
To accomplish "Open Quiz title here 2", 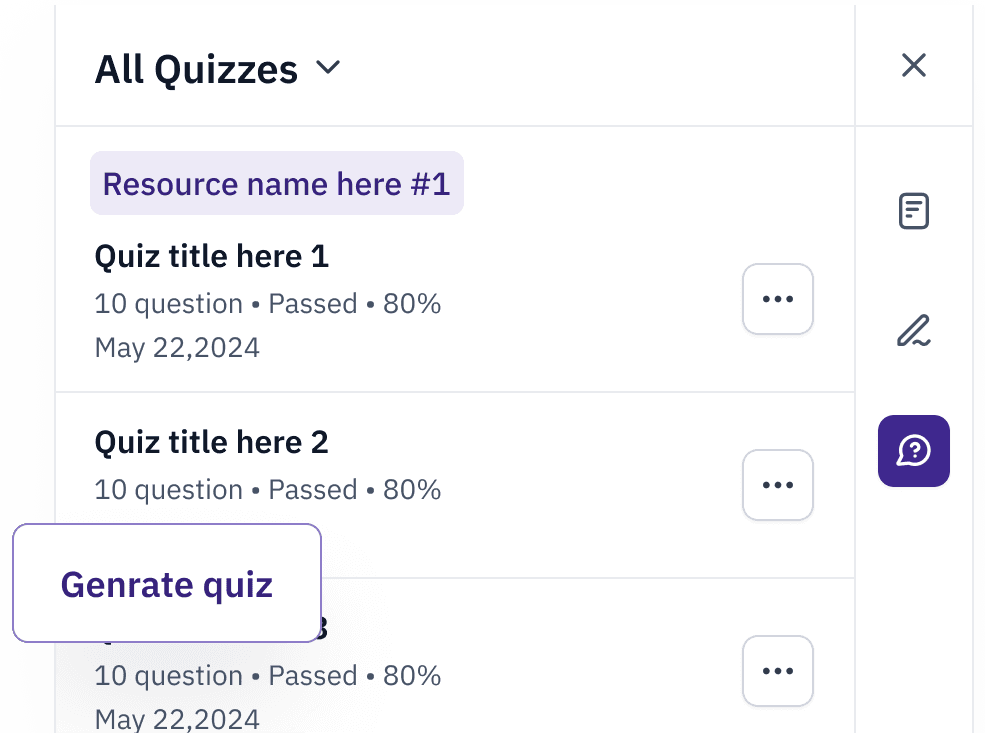I will point(211,442).
